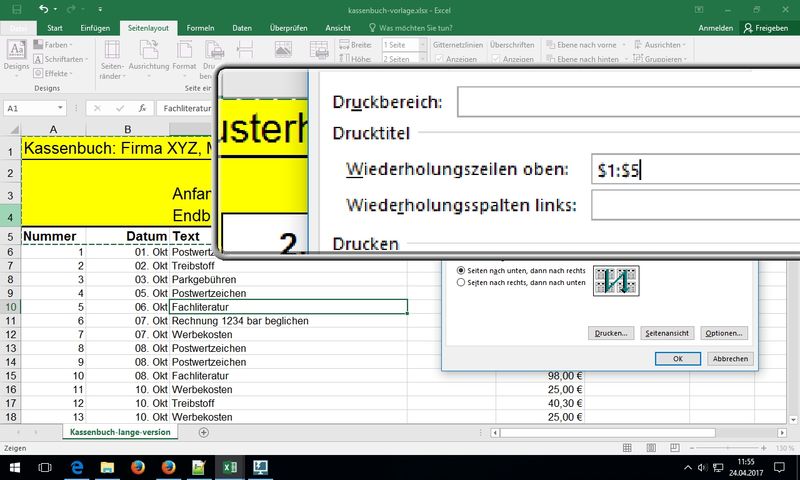Add a new sheet with plus icon
Screen dimensions: 800x480
point(204,432)
